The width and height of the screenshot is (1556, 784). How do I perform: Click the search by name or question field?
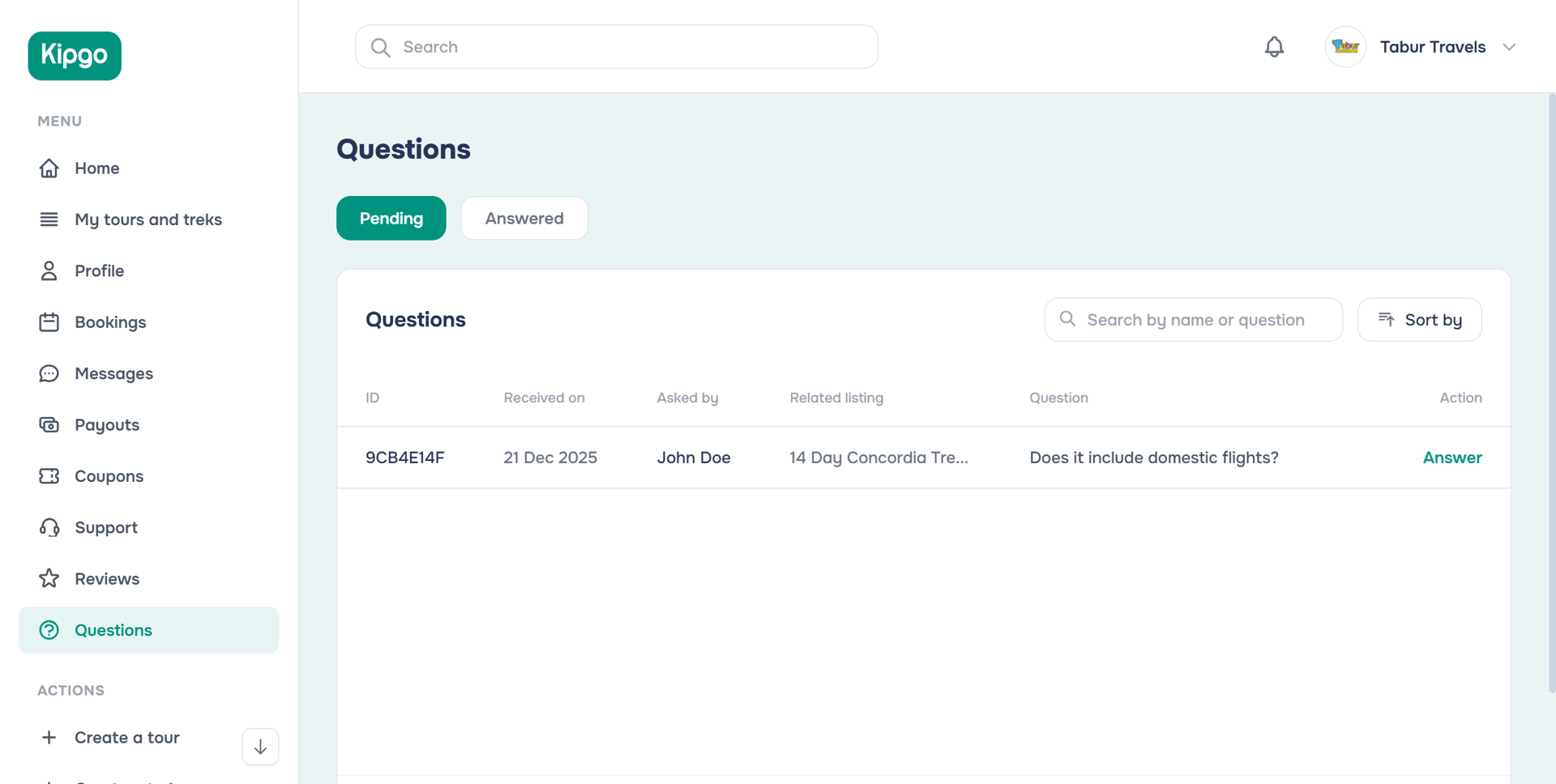[x=1193, y=319]
